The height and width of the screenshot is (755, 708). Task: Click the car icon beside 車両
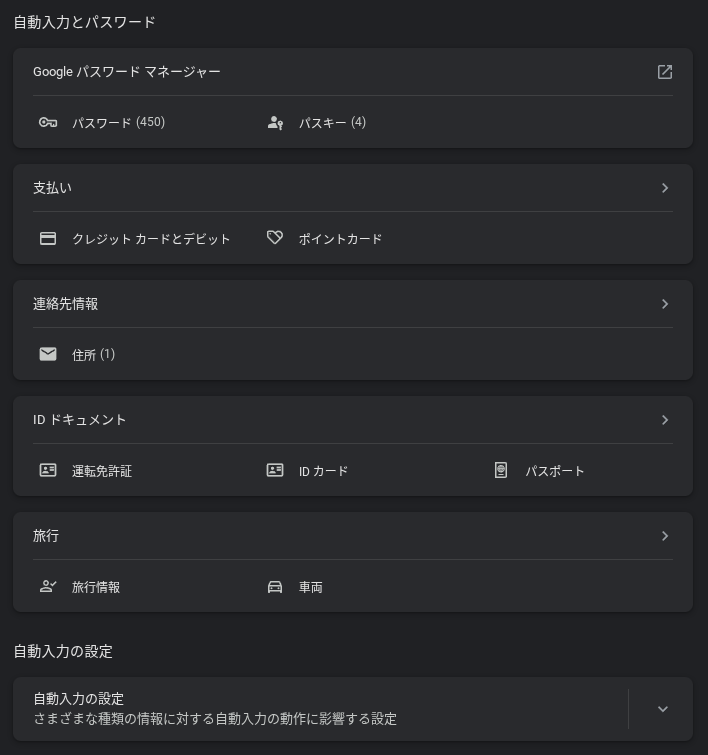275,587
